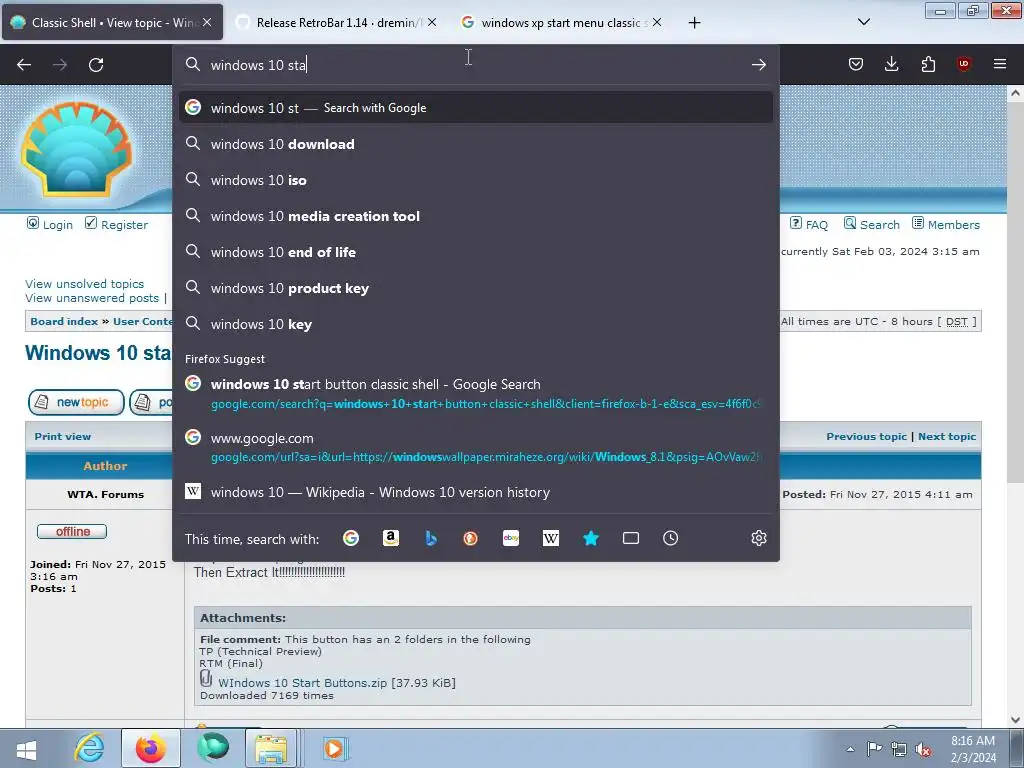Download WIndows 10 Start Buttons.zip attachment
Image resolution: width=1024 pixels, height=768 pixels.
(302, 682)
